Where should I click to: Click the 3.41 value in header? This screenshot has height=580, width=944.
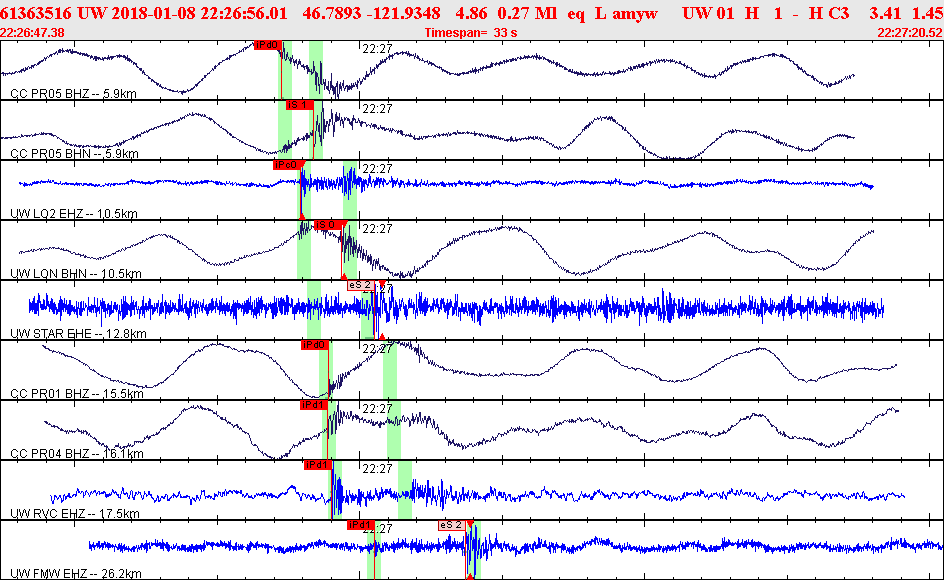click(885, 13)
